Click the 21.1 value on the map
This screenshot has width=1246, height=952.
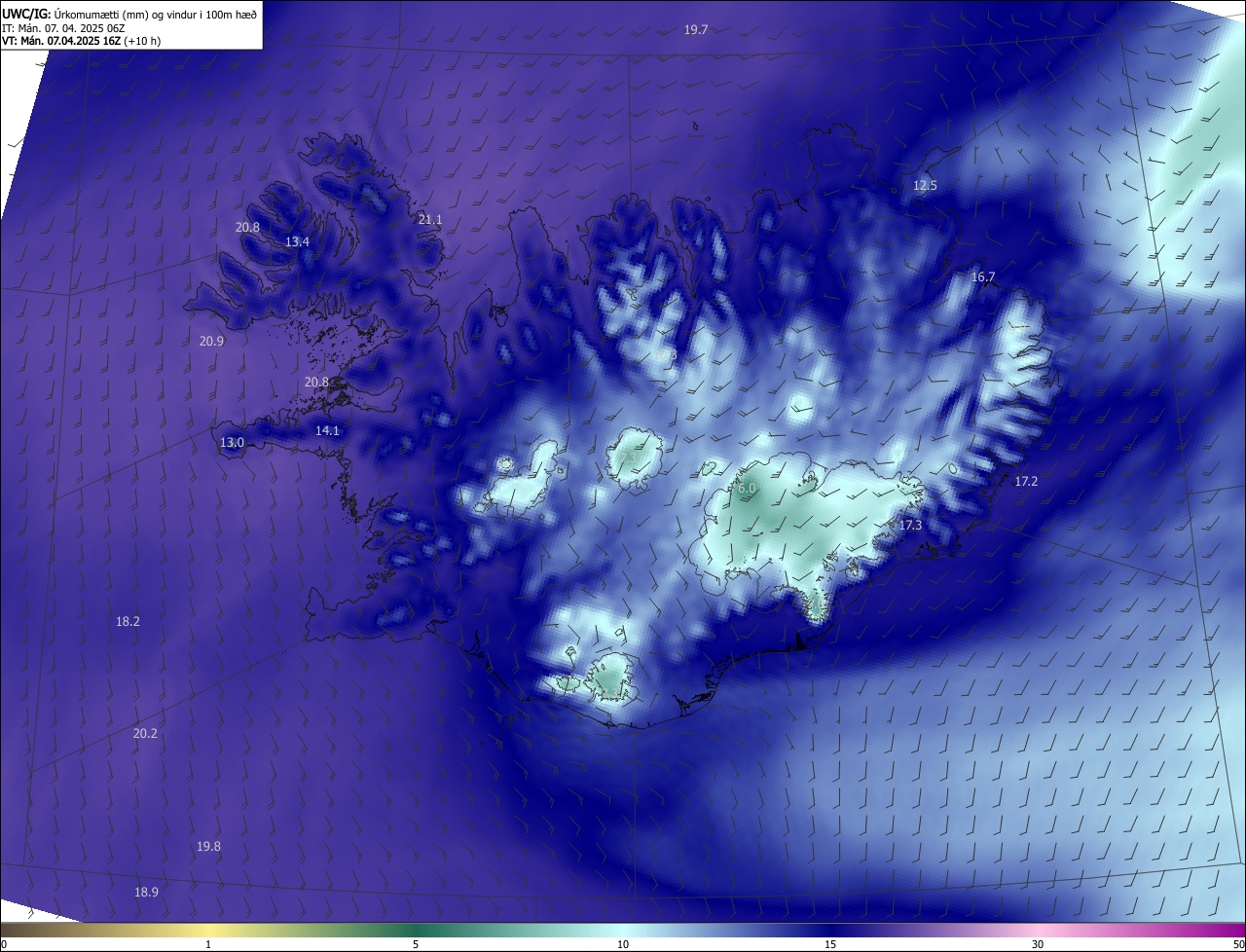coord(429,220)
